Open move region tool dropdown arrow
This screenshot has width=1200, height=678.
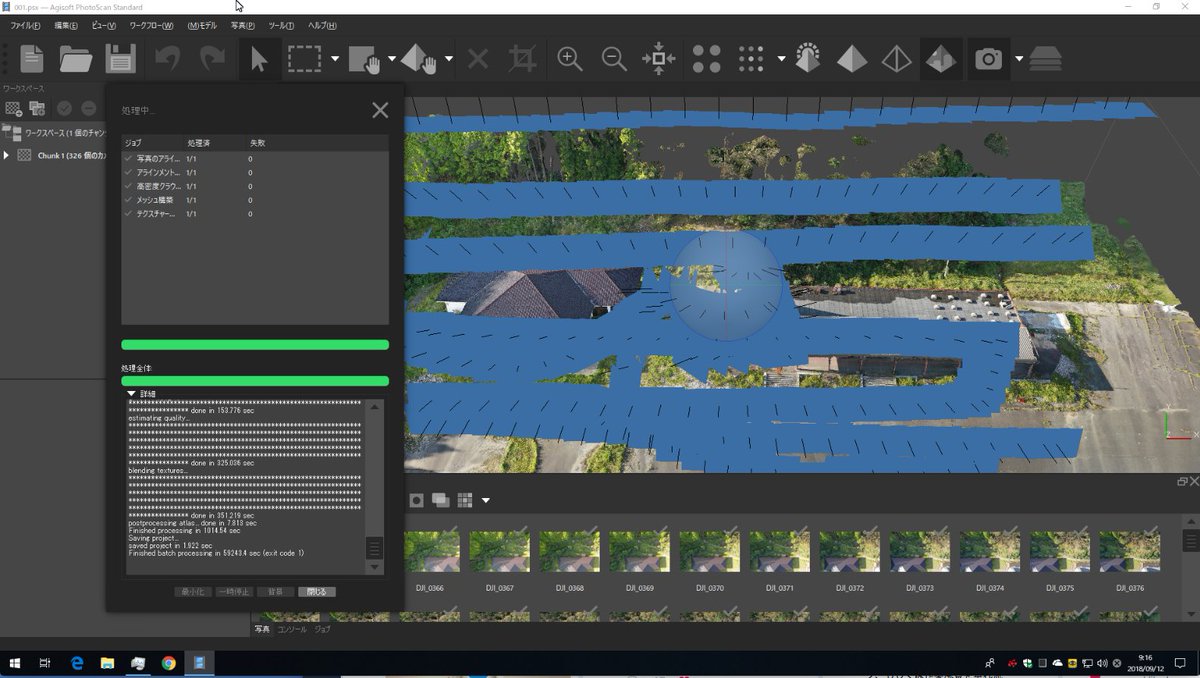pos(392,59)
